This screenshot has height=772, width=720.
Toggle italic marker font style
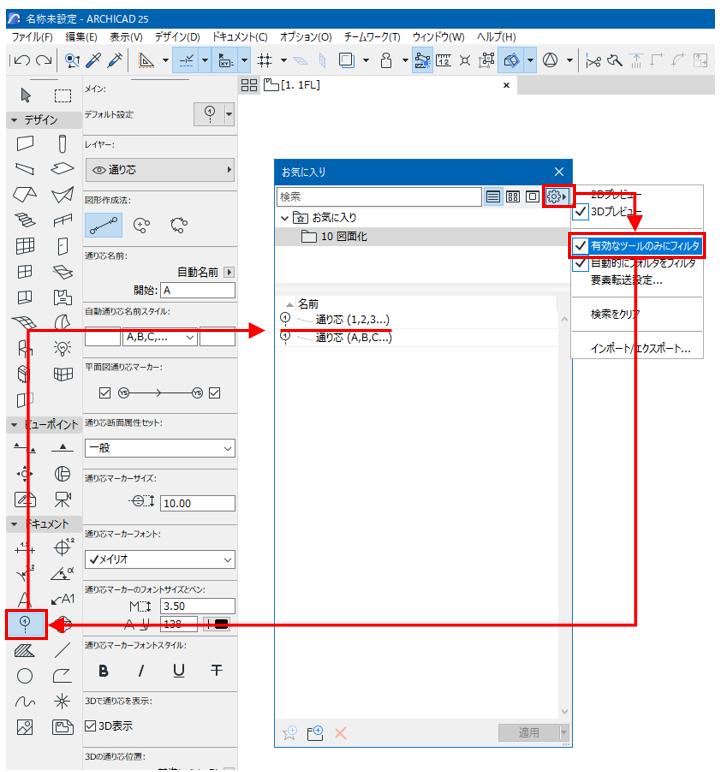point(141,671)
